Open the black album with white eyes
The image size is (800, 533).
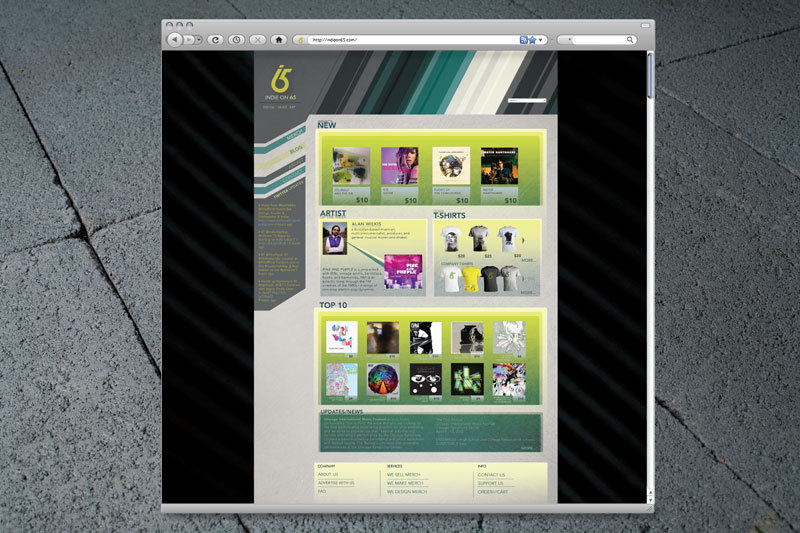(x=426, y=379)
